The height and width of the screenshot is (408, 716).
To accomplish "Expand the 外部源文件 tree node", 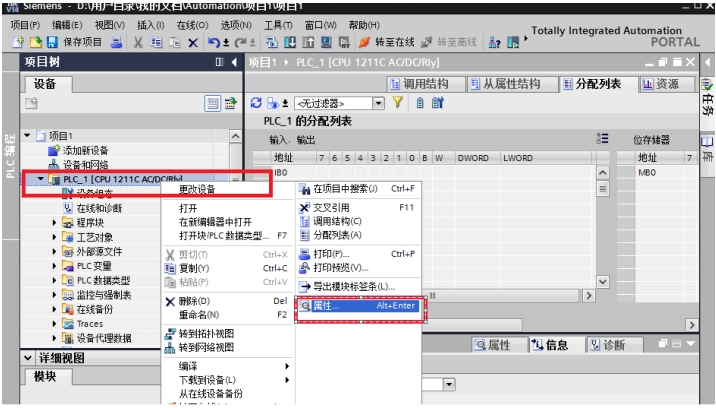I will pos(54,251).
